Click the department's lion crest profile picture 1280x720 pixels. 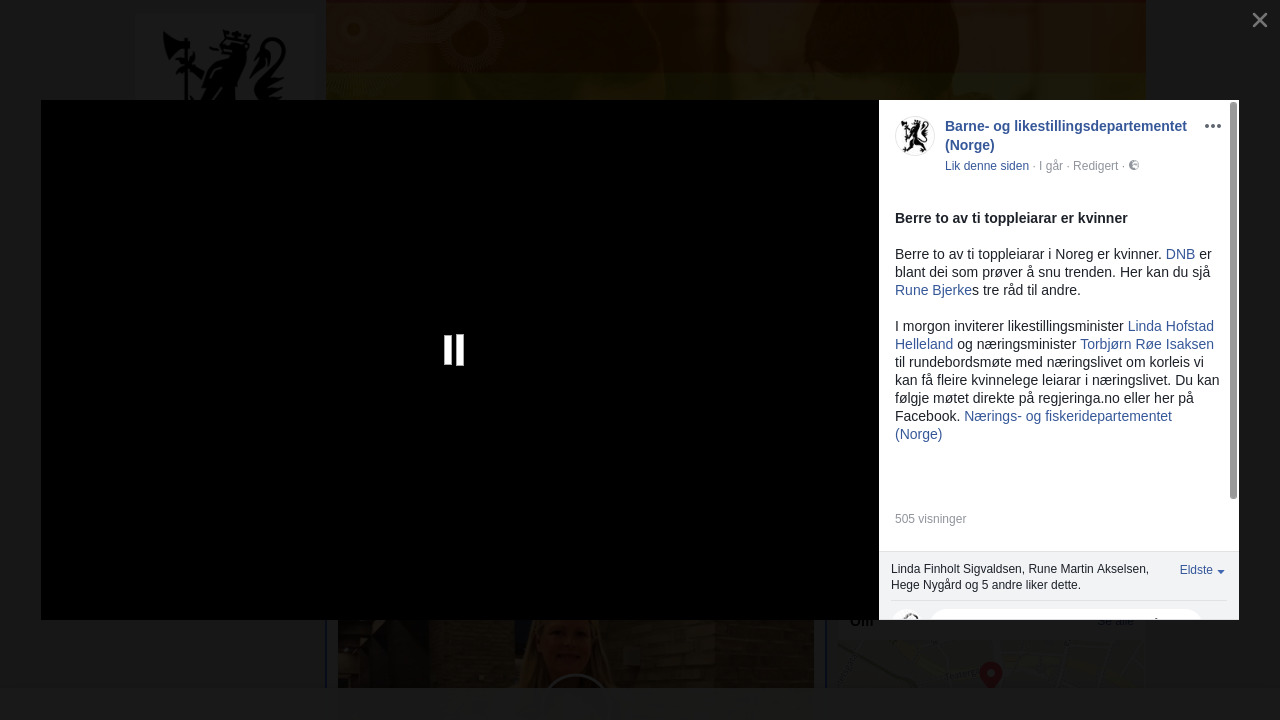[914, 137]
